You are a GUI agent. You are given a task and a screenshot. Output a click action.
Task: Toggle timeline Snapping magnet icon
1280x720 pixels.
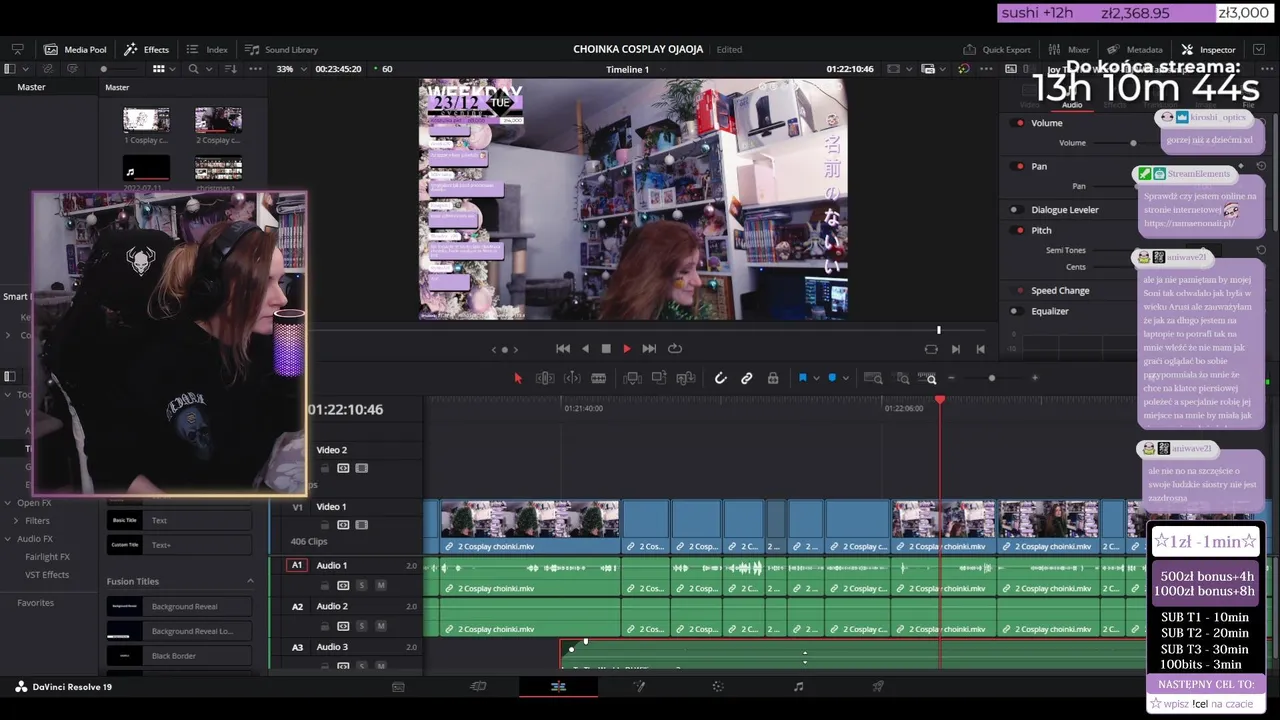point(720,378)
